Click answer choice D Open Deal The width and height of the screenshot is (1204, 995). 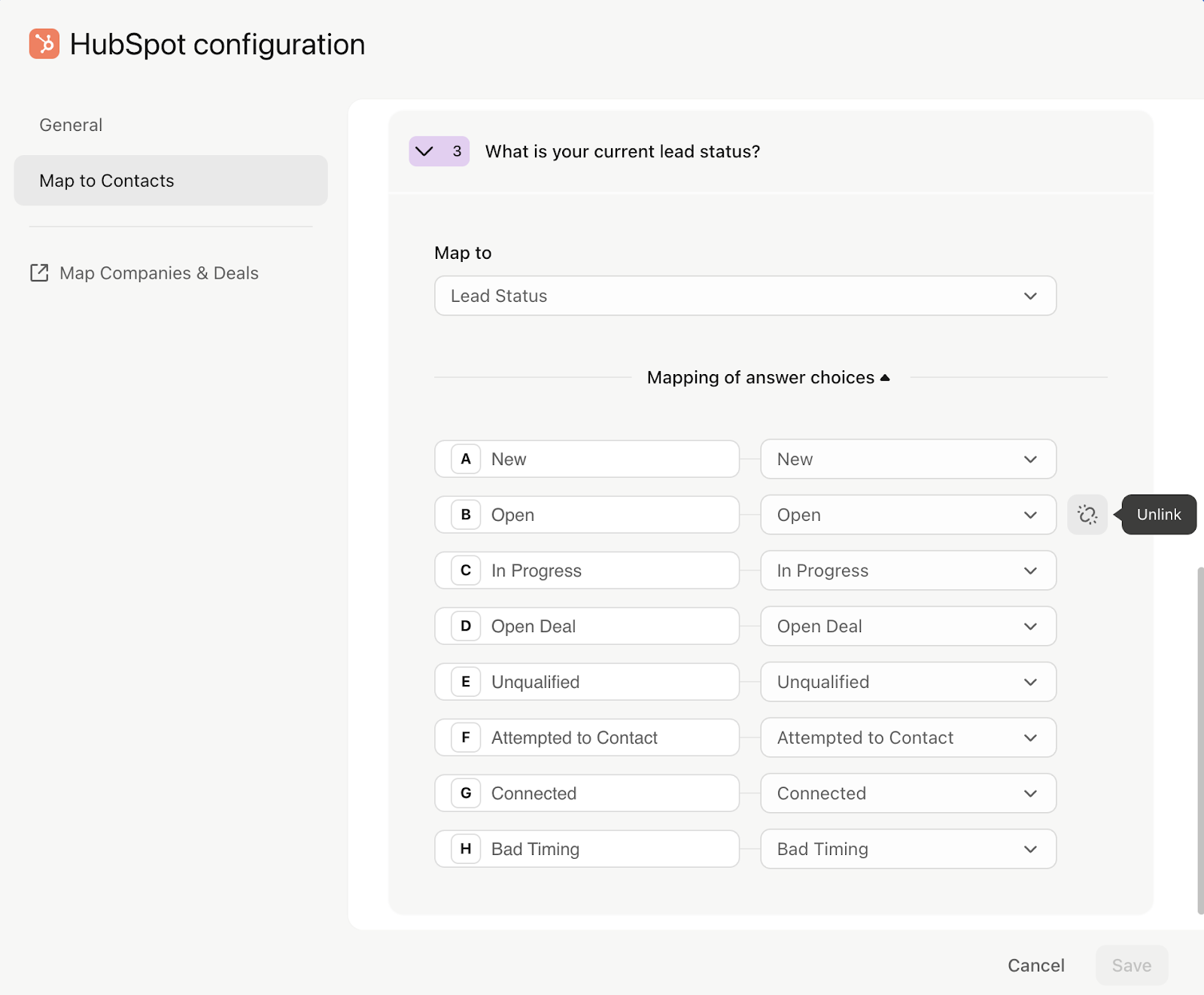tap(587, 626)
